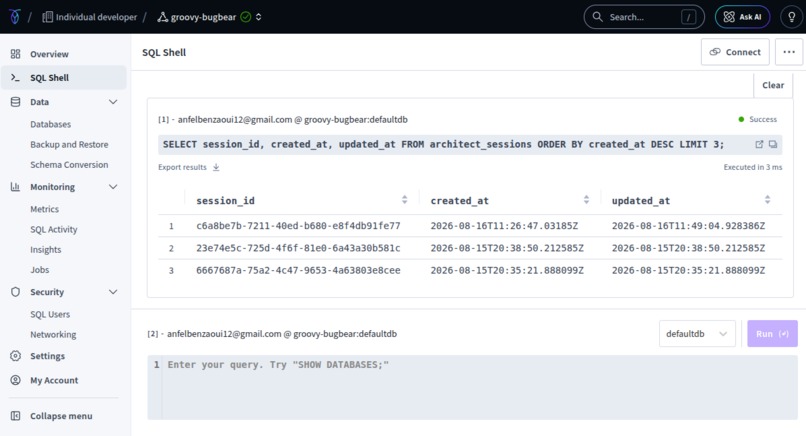Open query in new window icon
806x436 pixels.
759,144
